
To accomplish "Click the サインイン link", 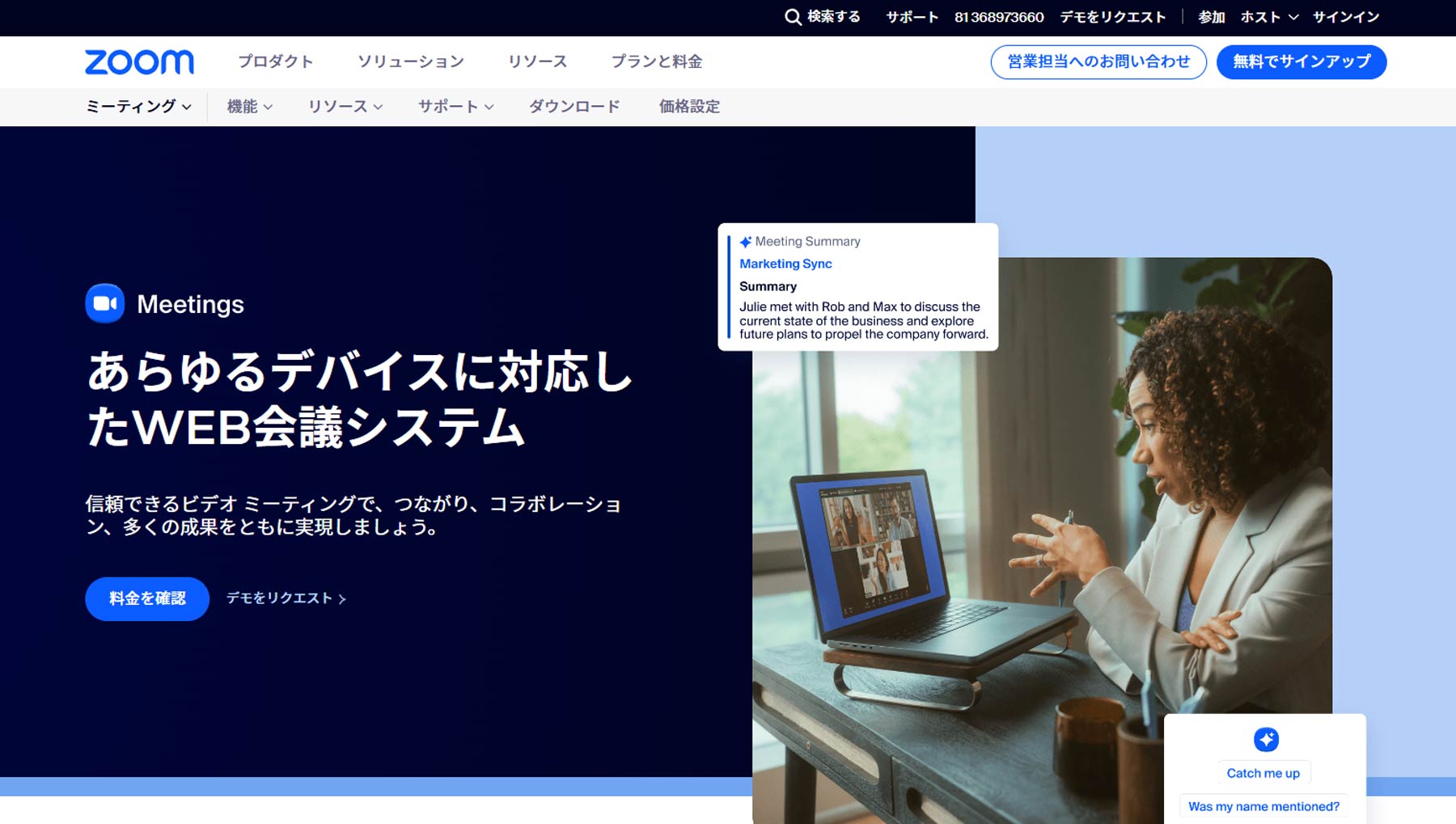I will click(1346, 17).
